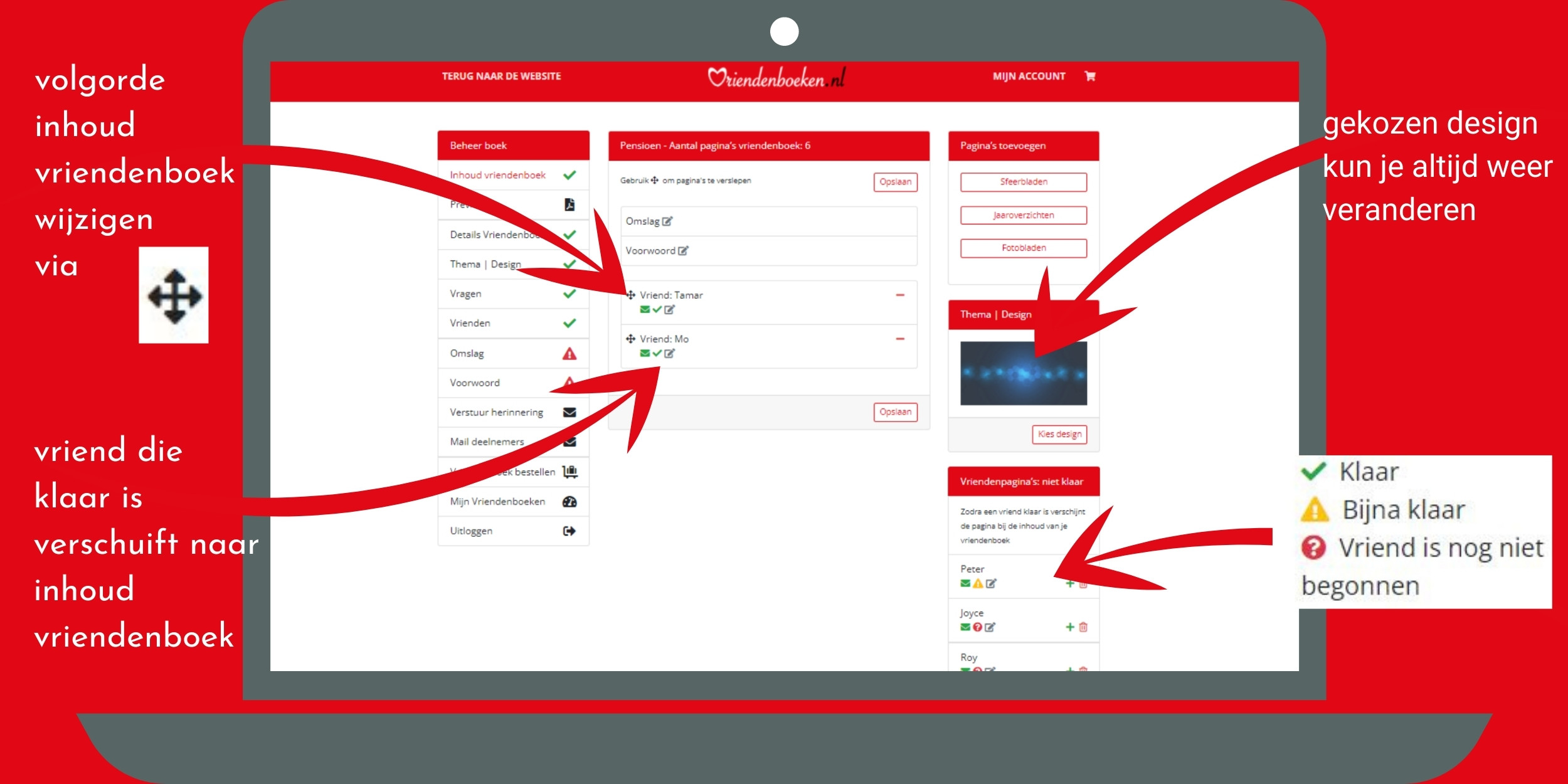Add Fotobladen pages
The height and width of the screenshot is (784, 1568).
(1024, 248)
